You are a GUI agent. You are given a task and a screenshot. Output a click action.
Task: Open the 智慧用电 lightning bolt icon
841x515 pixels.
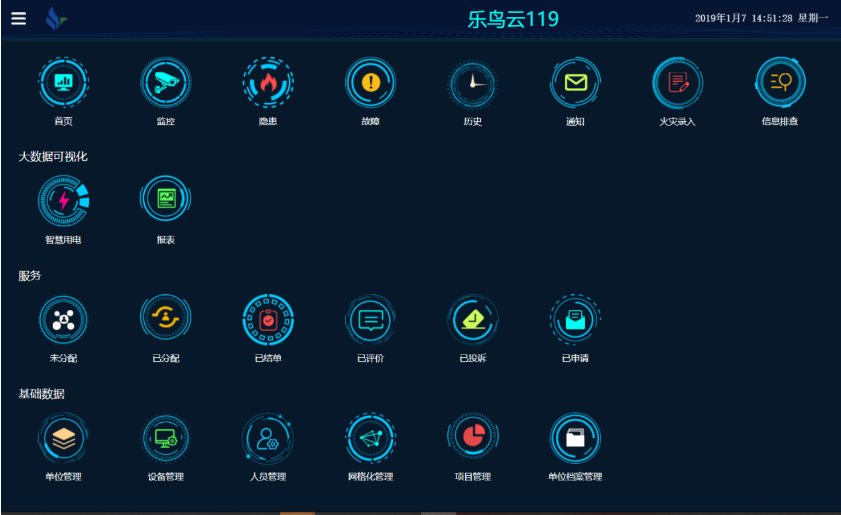click(63, 201)
